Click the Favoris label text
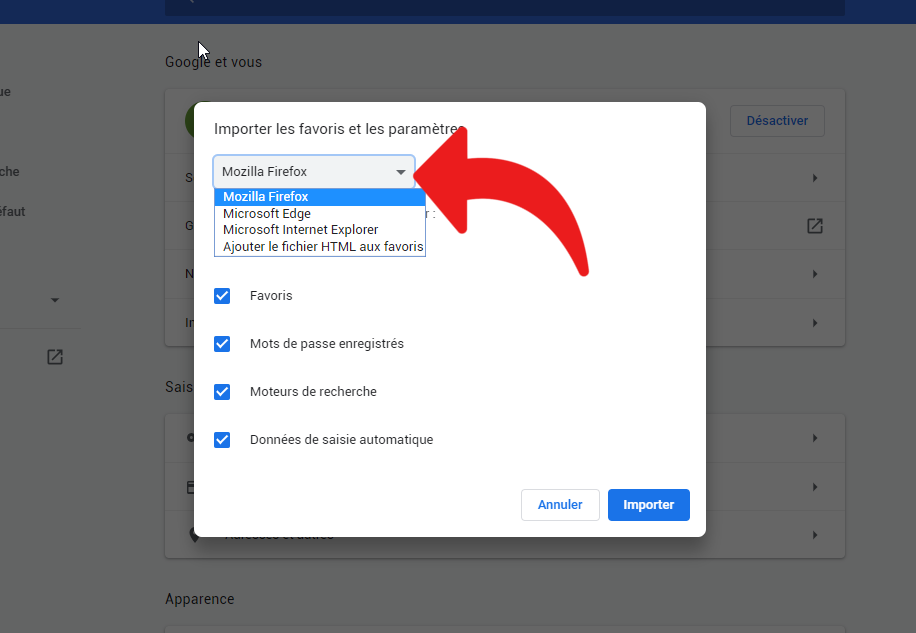The image size is (916, 633). coord(271,295)
